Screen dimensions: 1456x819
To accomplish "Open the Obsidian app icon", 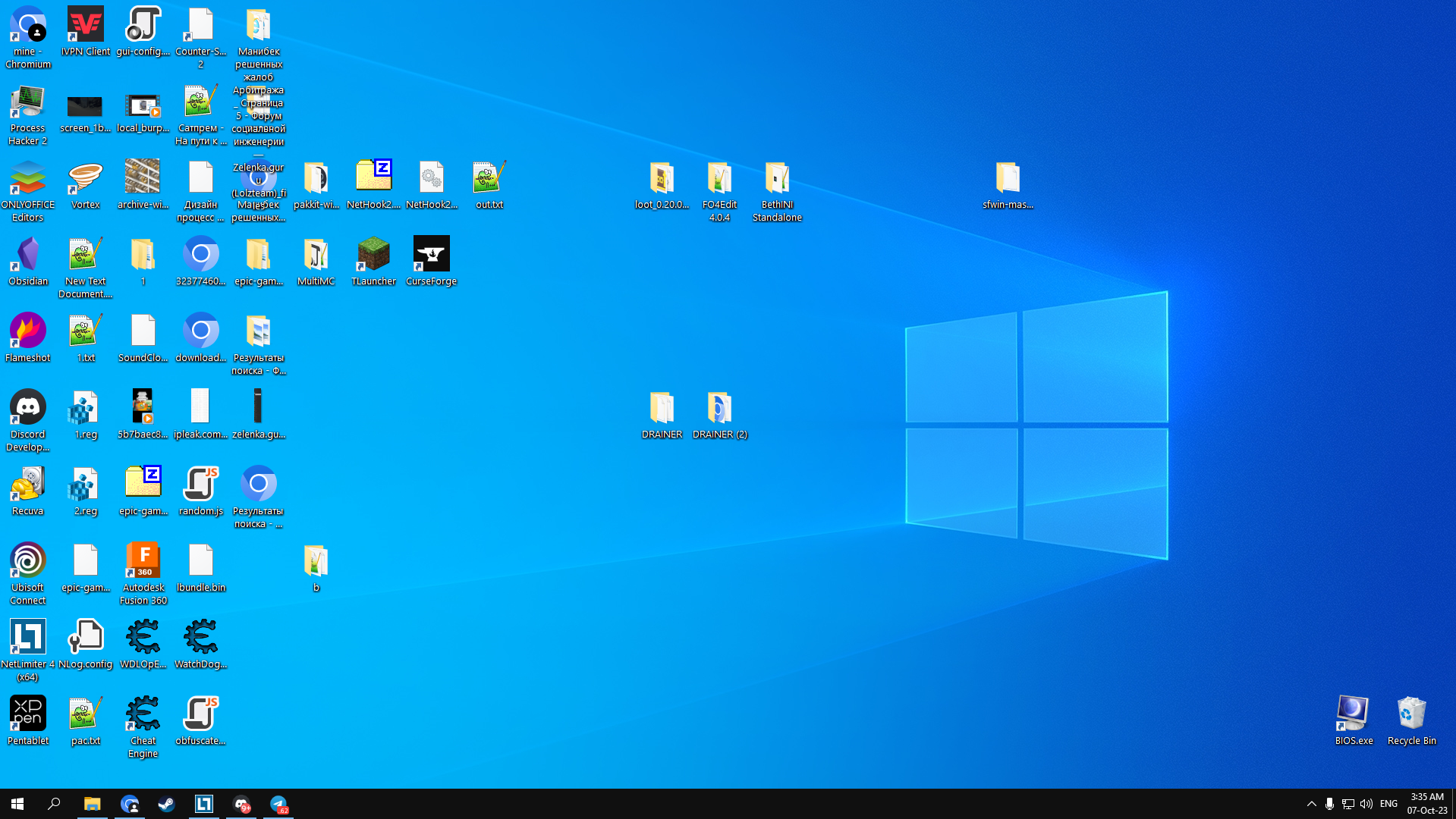I will click(x=28, y=262).
